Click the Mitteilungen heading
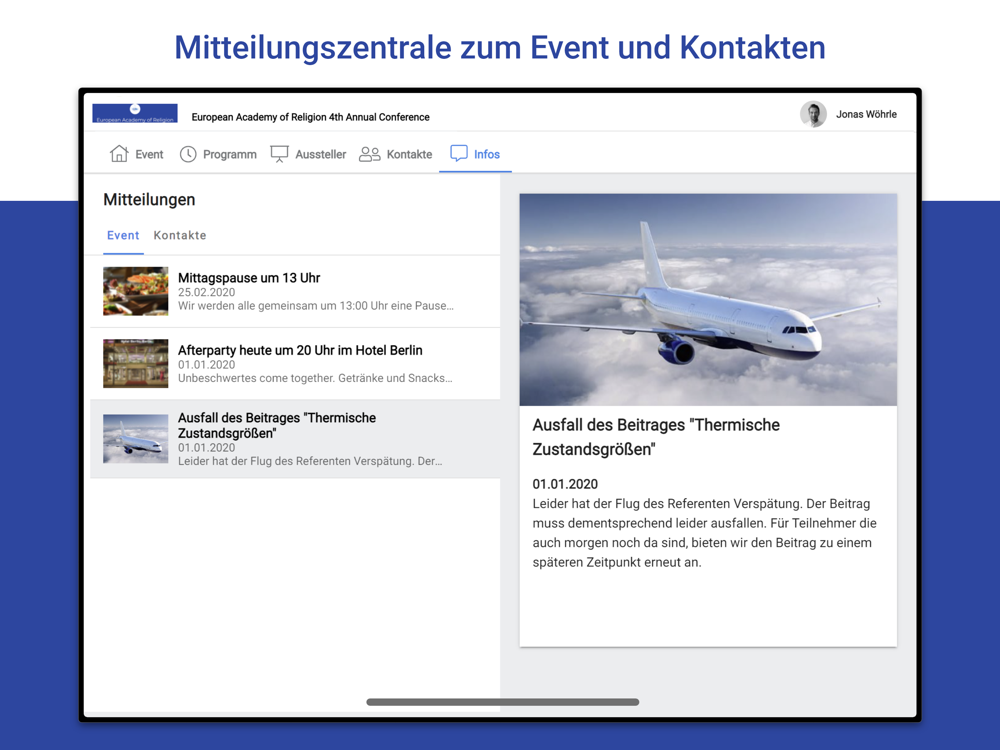This screenshot has height=750, width=1000. 149,200
